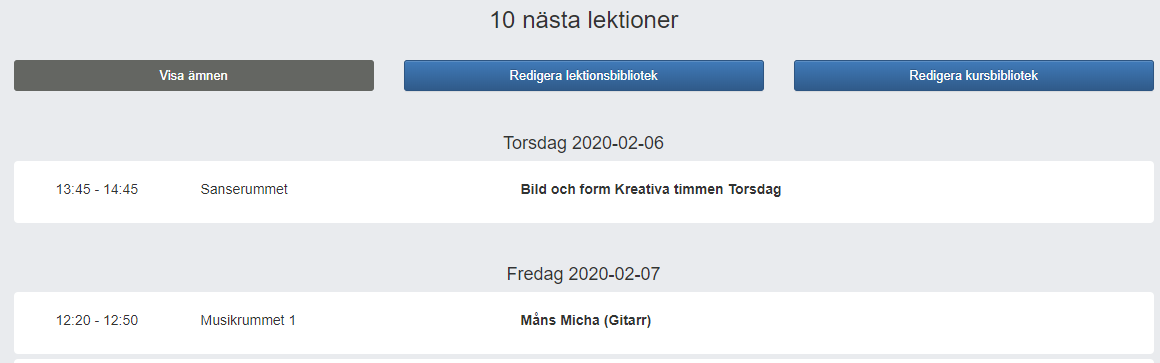Open the Måns Micha (Gitarr) lesson
Image resolution: width=1160 pixels, height=363 pixels.
click(x=586, y=321)
